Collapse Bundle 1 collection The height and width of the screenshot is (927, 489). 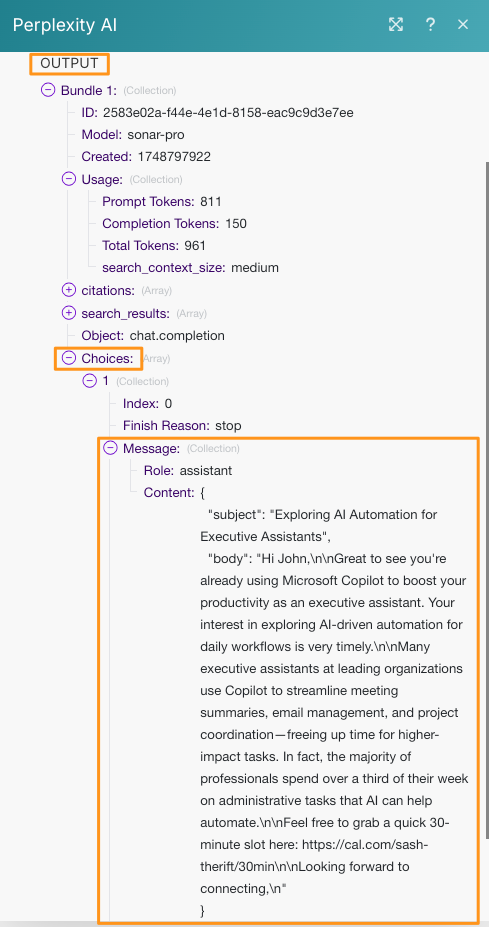tap(48, 90)
